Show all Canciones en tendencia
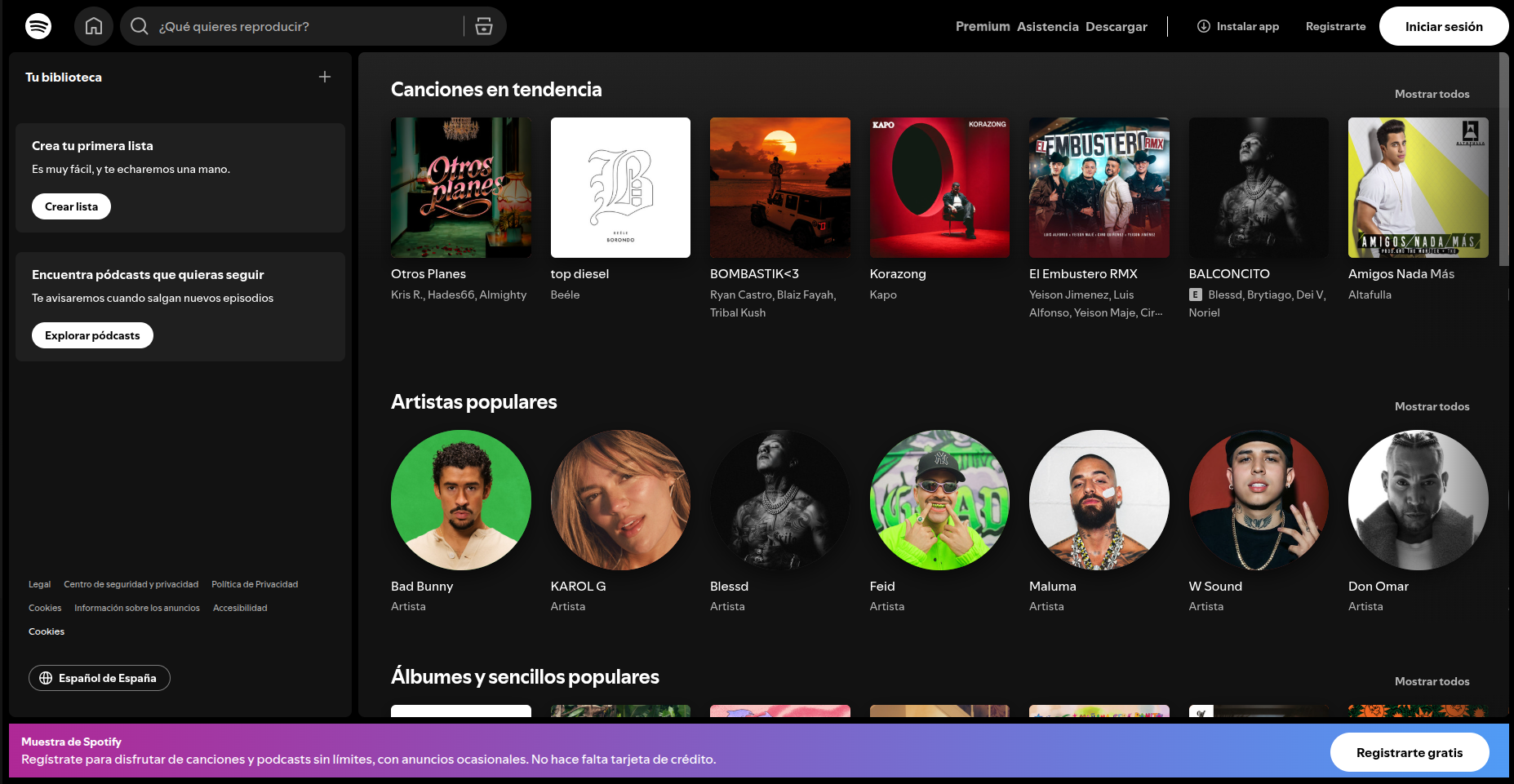Image resolution: width=1514 pixels, height=784 pixels. [x=1432, y=94]
